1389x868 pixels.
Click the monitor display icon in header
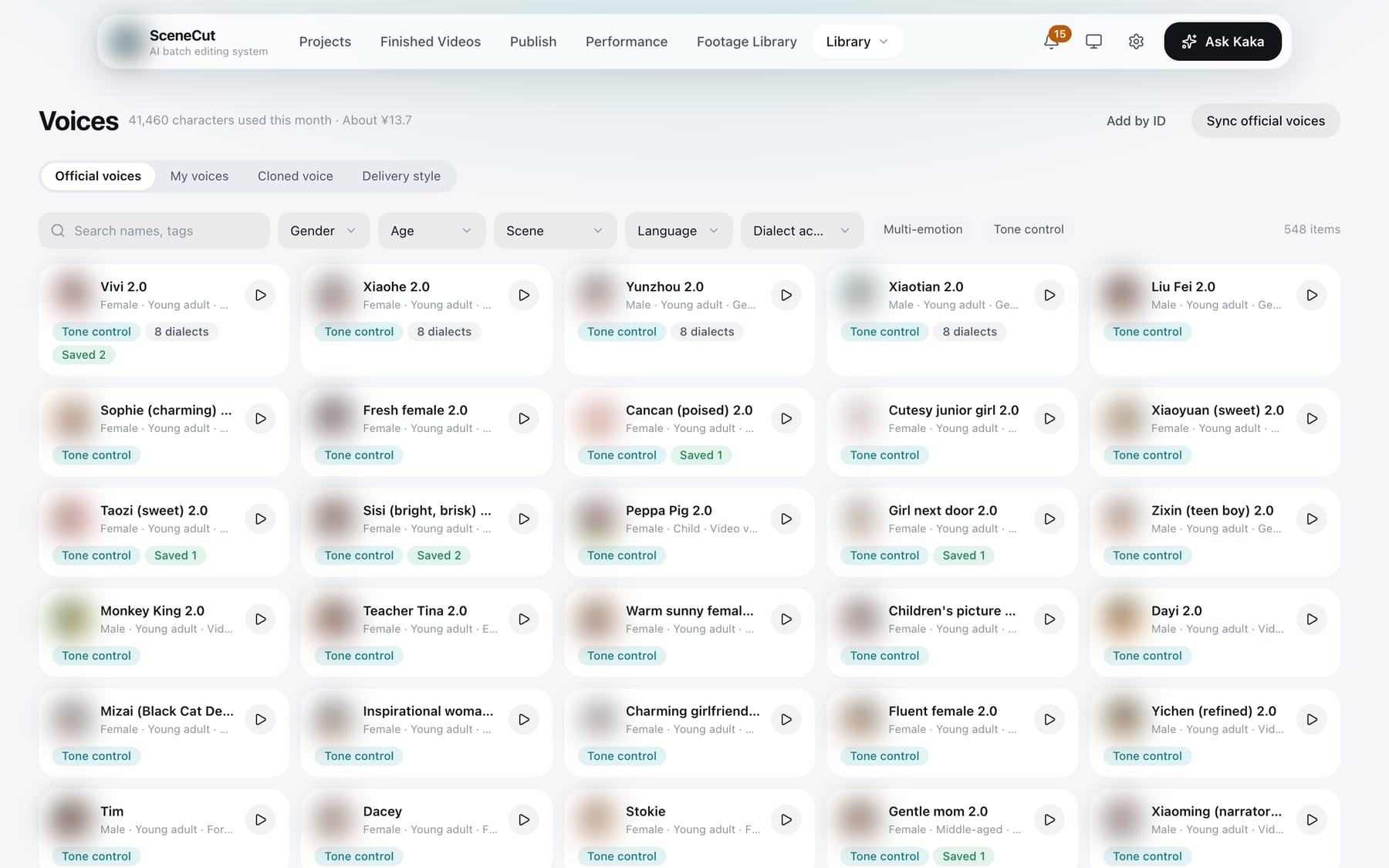(1093, 42)
